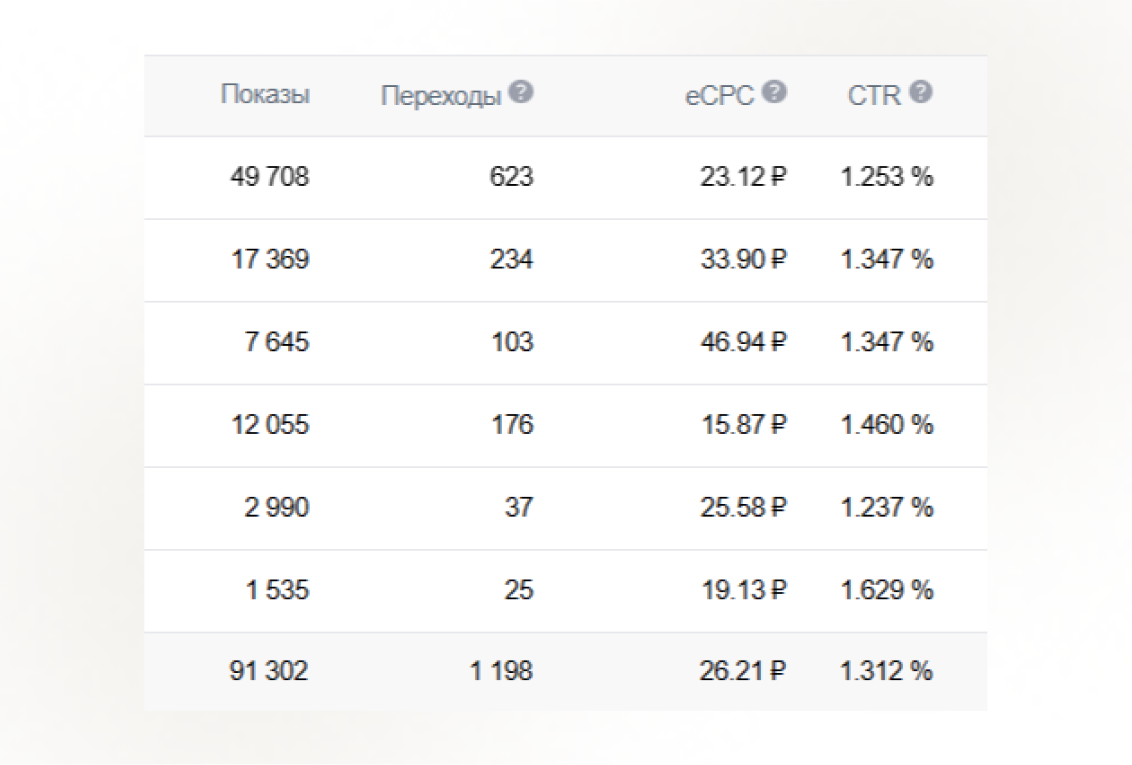Viewport: 1132px width, 765px height.
Task: Click the total 1.312 % CTR cell
Action: pyautogui.click(x=887, y=671)
